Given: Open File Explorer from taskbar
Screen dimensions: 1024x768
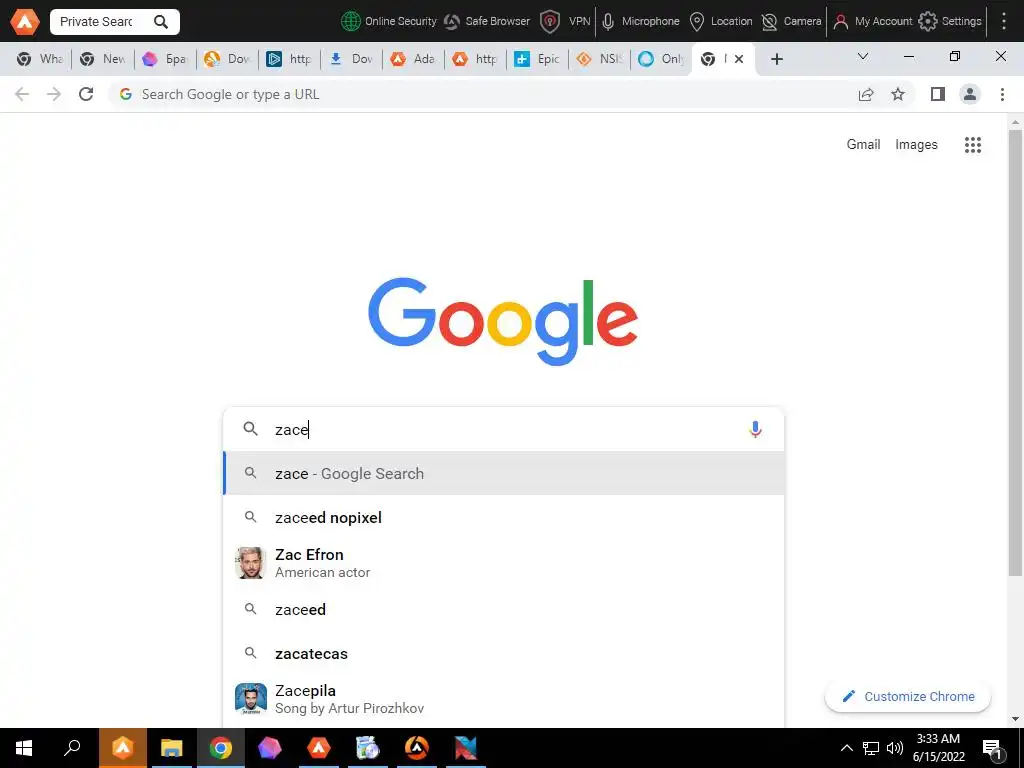Looking at the screenshot, I should (x=171, y=748).
